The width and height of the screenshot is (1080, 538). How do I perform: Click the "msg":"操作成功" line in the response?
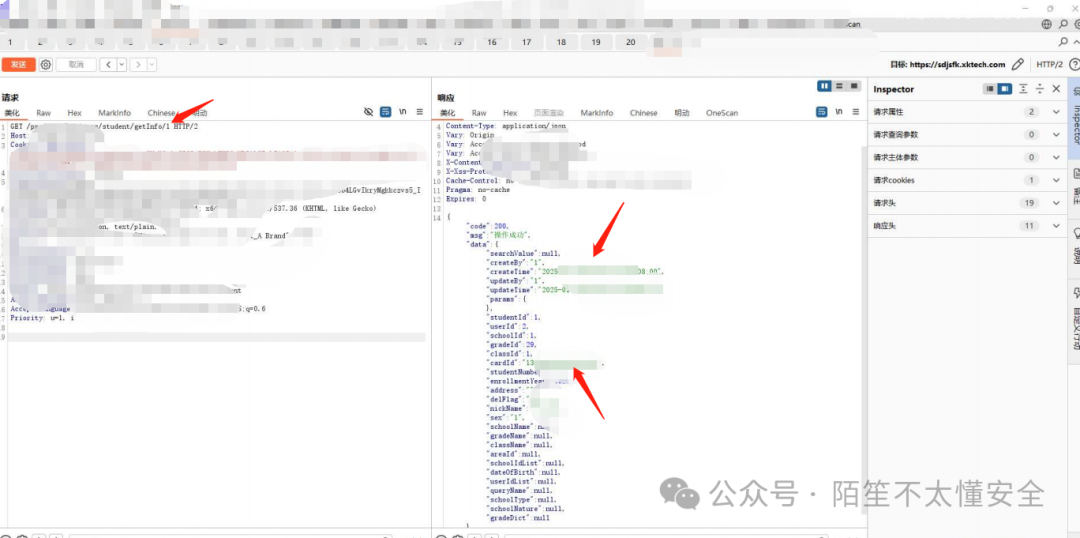point(497,235)
